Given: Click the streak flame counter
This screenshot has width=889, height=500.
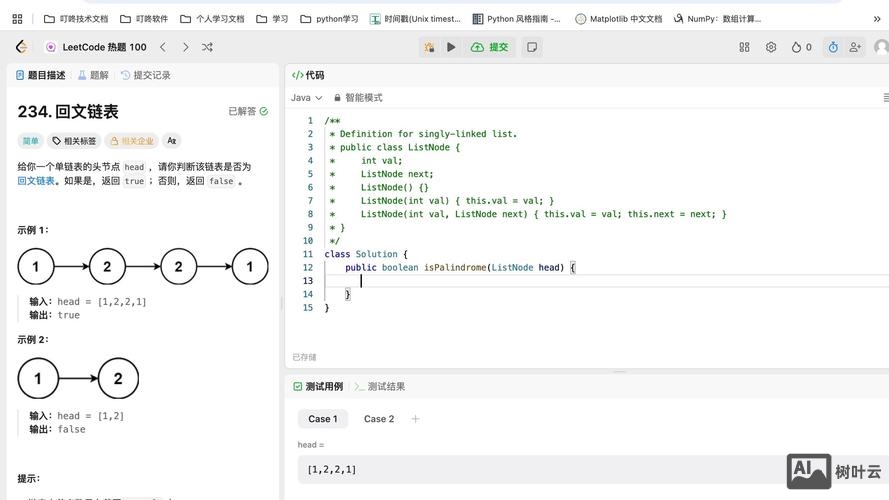Looking at the screenshot, I should (801, 47).
